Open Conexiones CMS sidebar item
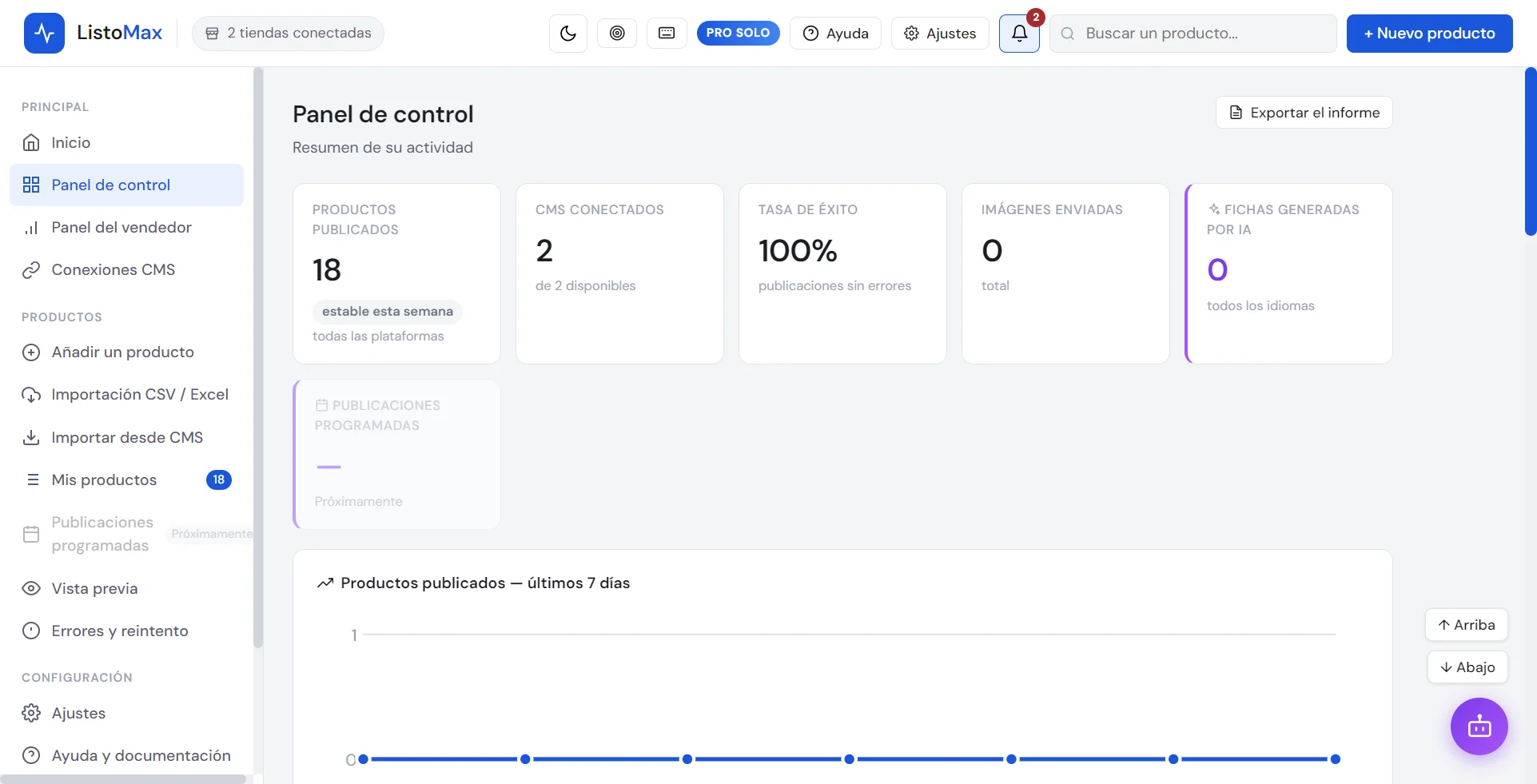Screen dimensions: 1537x784 point(126,269)
